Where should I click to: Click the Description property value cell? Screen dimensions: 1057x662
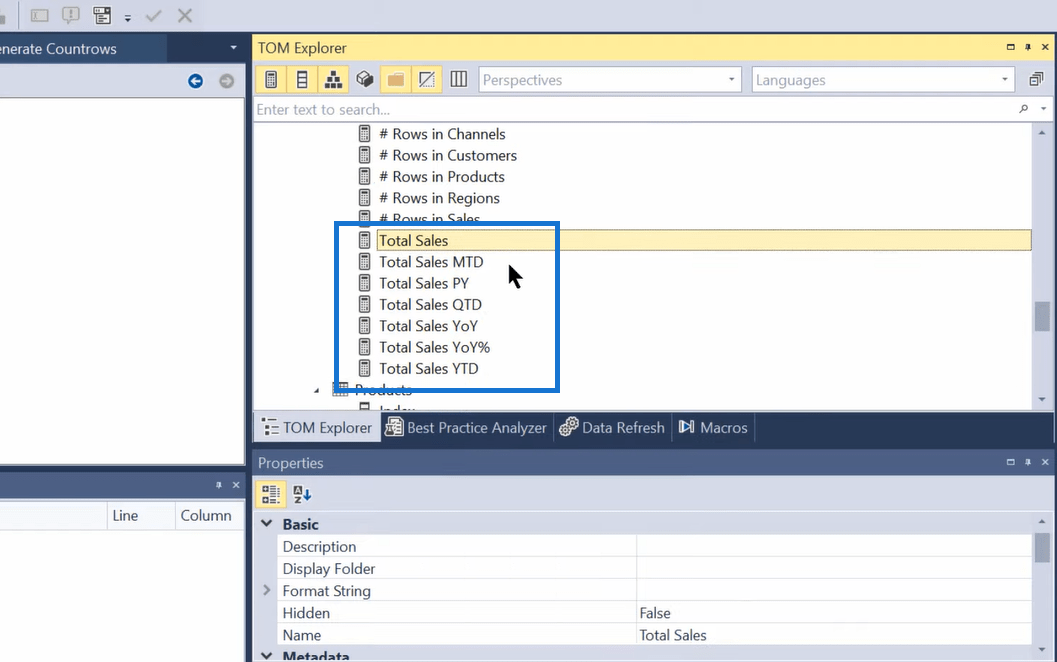(834, 547)
